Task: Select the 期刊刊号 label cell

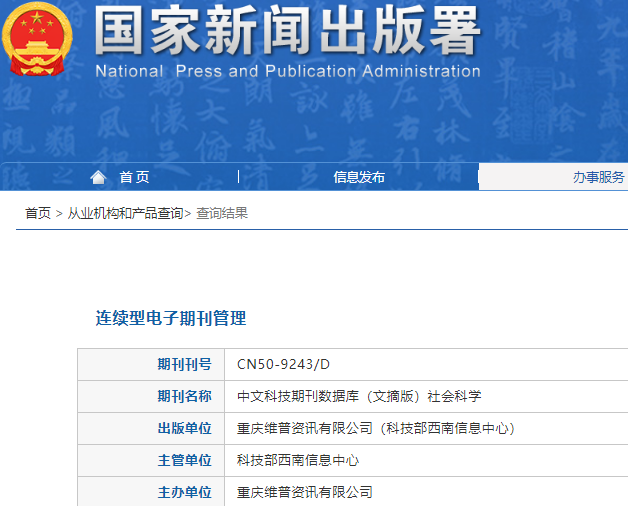Action: click(185, 364)
